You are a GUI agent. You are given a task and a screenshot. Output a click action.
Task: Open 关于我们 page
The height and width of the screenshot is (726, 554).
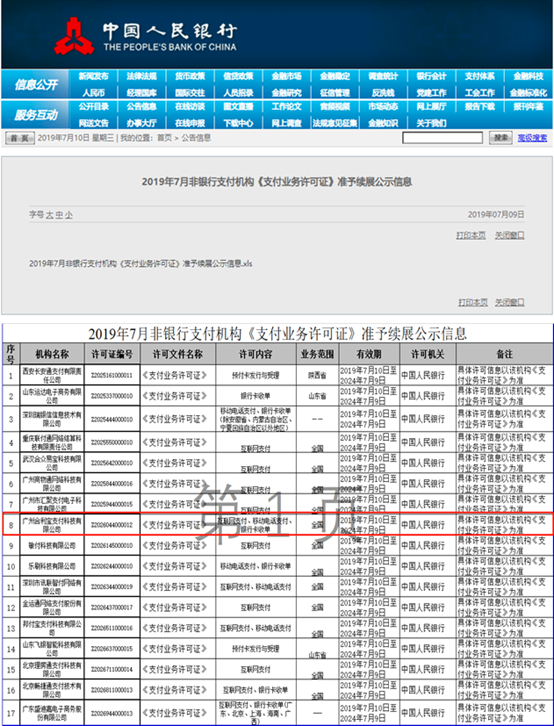coord(431,123)
